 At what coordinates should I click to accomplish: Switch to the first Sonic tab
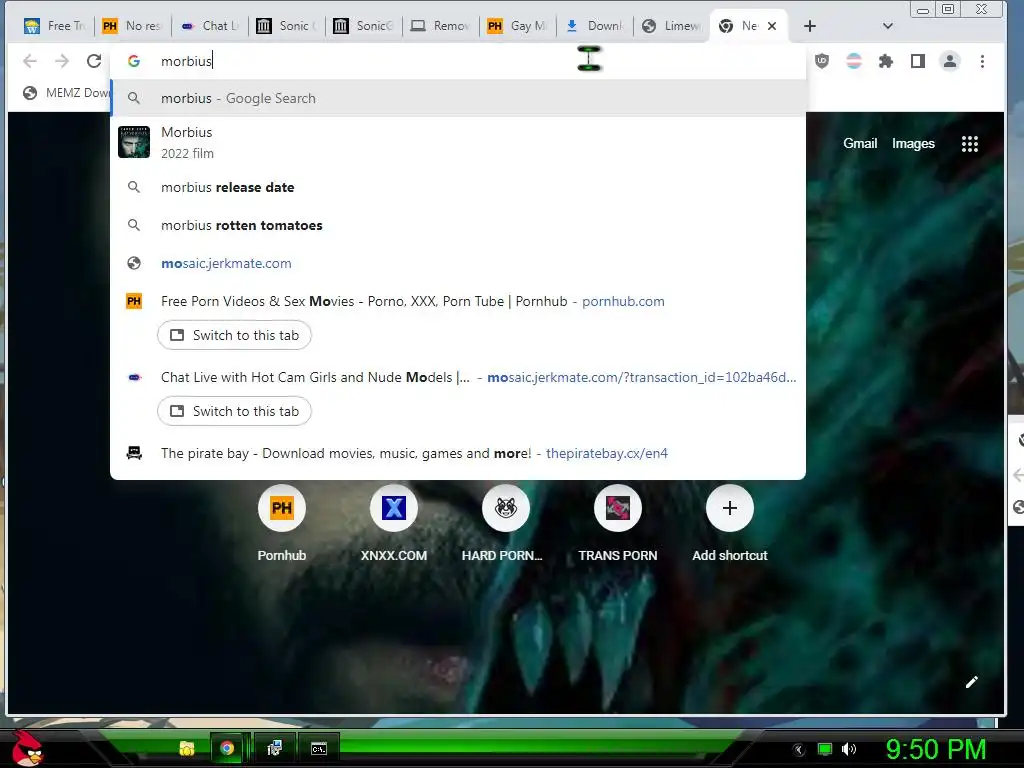287,26
